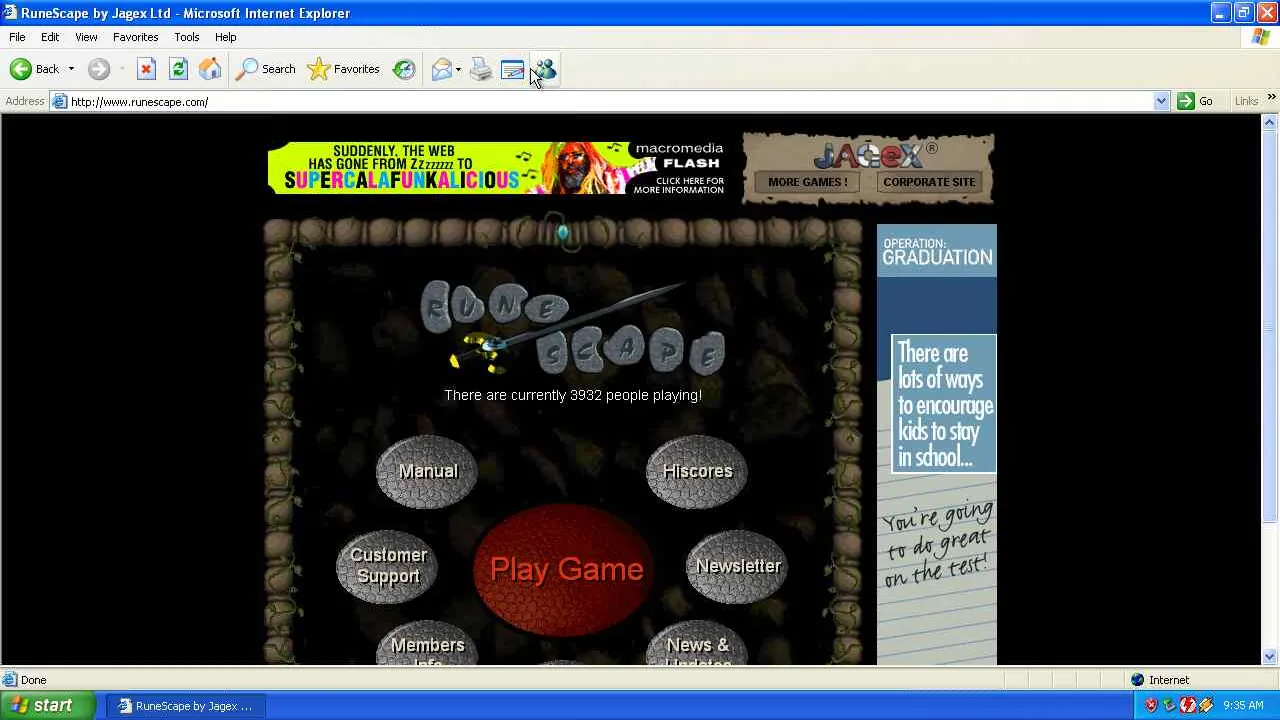Screen dimensions: 1280x720
Task: Click the 'Done' status bar text
Action: (33, 680)
